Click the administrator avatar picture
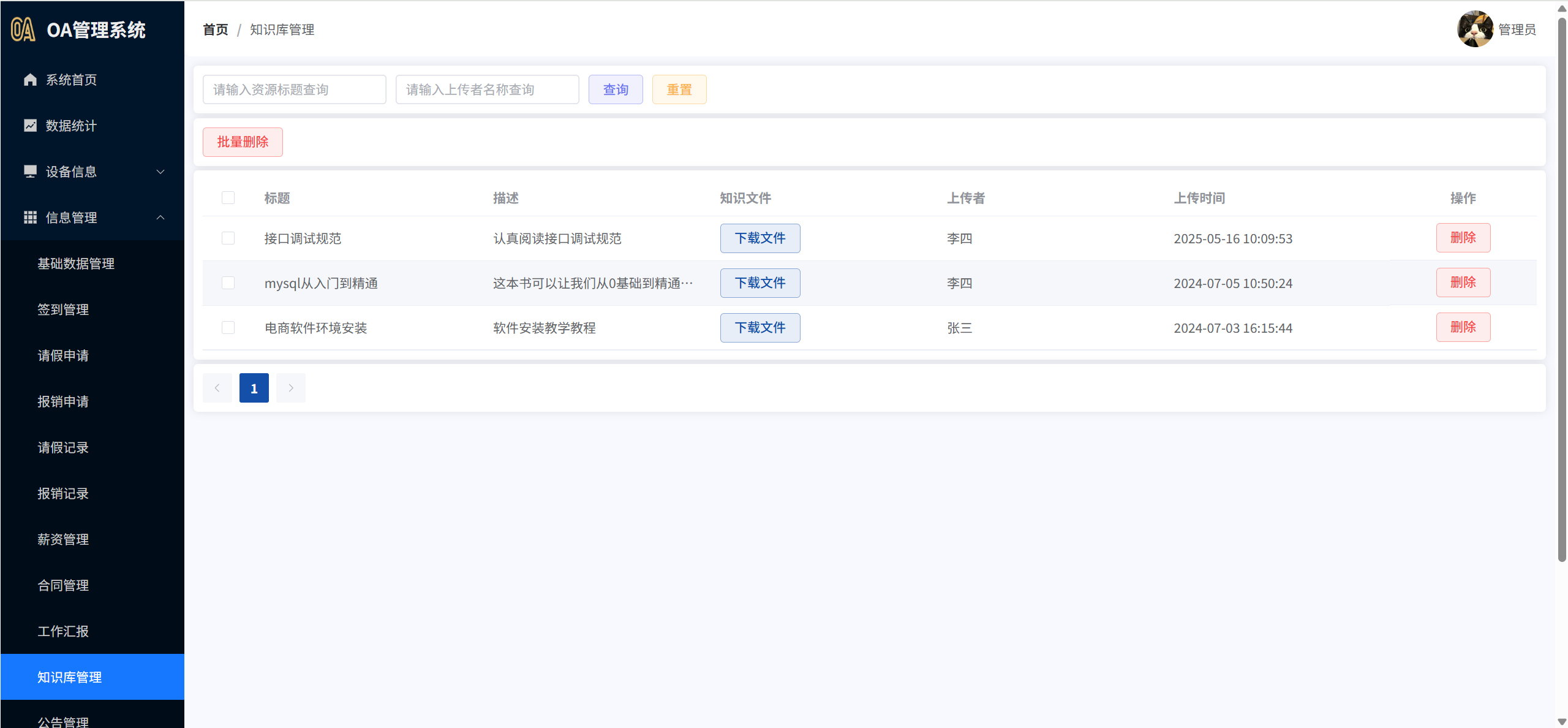This screenshot has width=1568, height=728. coord(1474,29)
